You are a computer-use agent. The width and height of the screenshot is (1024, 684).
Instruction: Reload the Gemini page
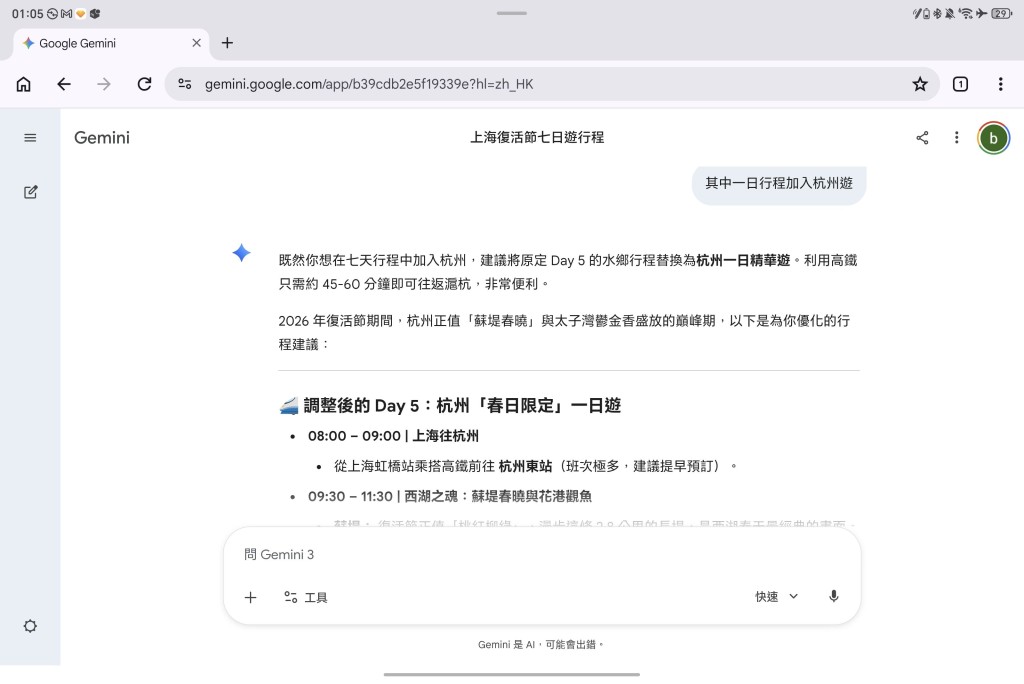[x=144, y=84]
